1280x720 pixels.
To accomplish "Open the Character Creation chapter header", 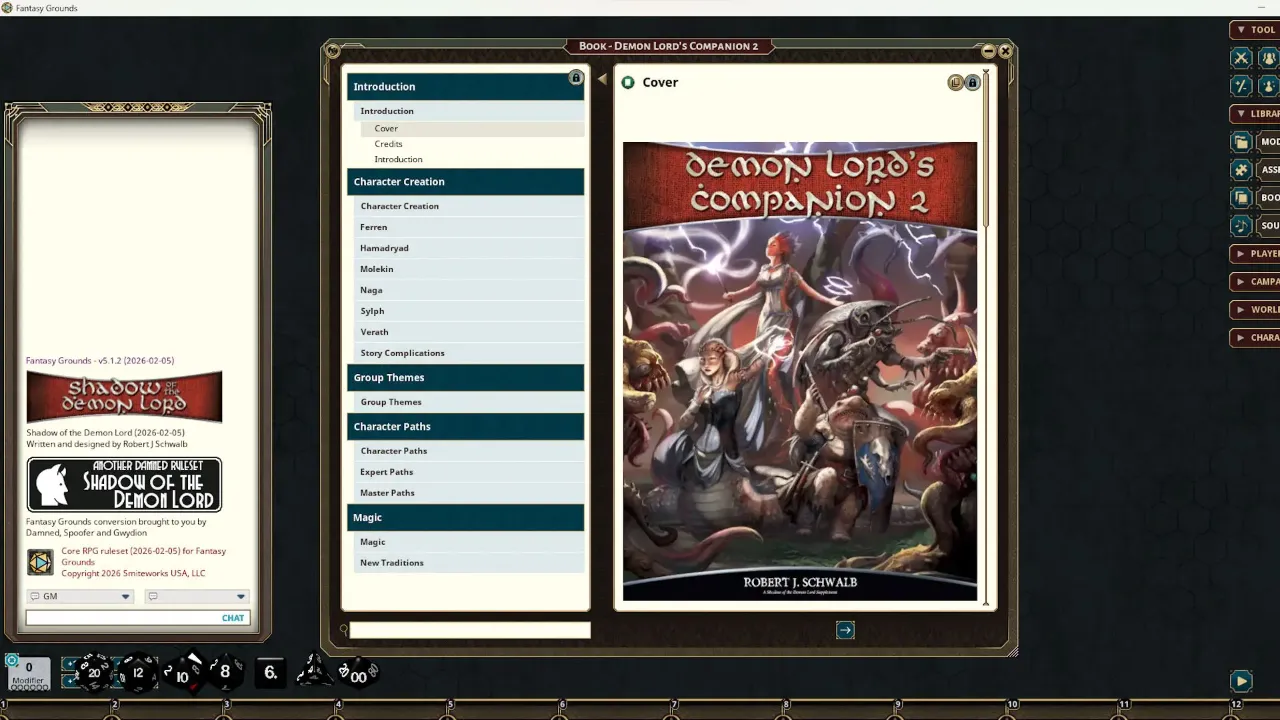I will pos(466,182).
